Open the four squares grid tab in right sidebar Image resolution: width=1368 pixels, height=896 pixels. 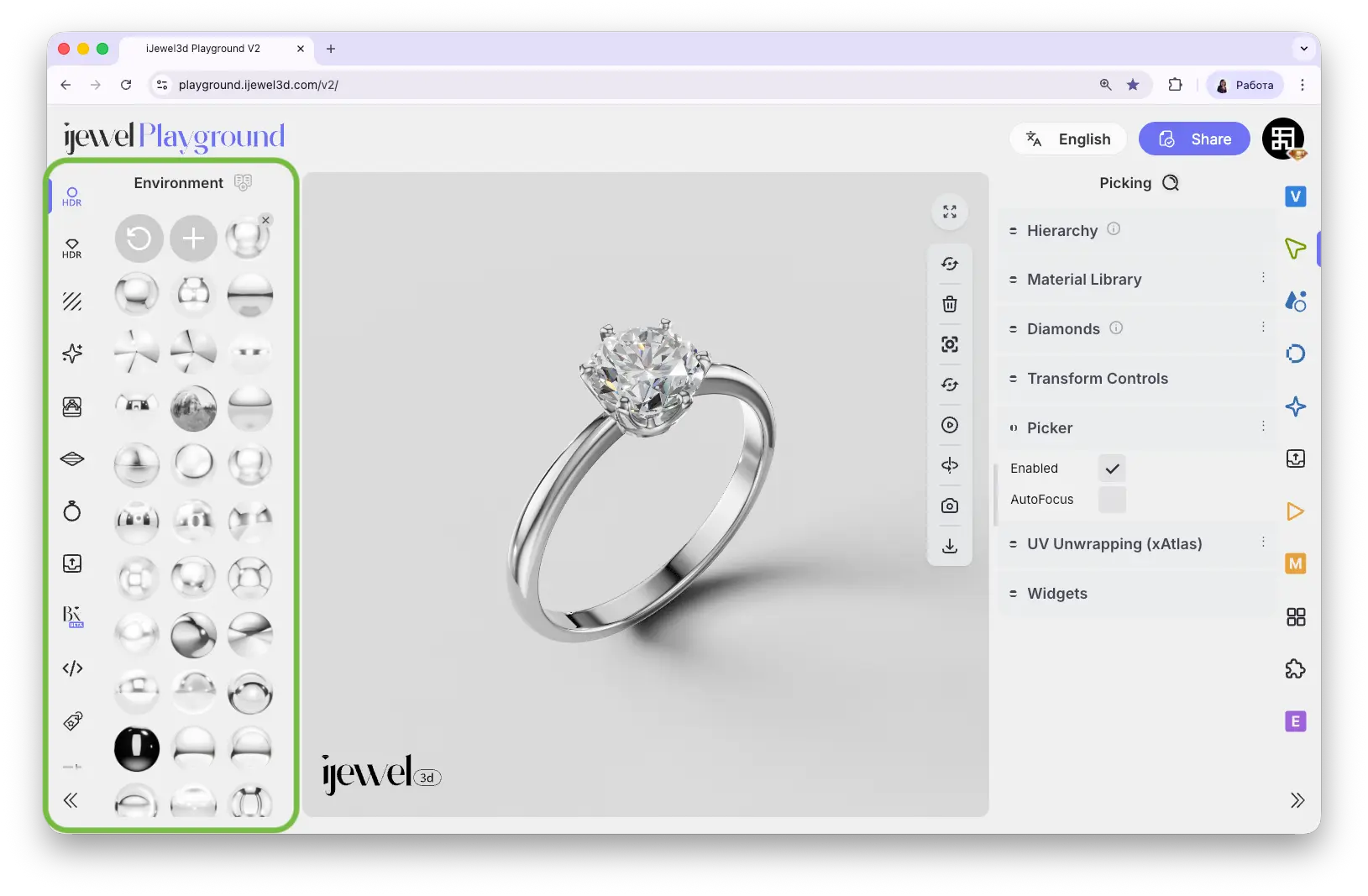click(1296, 617)
